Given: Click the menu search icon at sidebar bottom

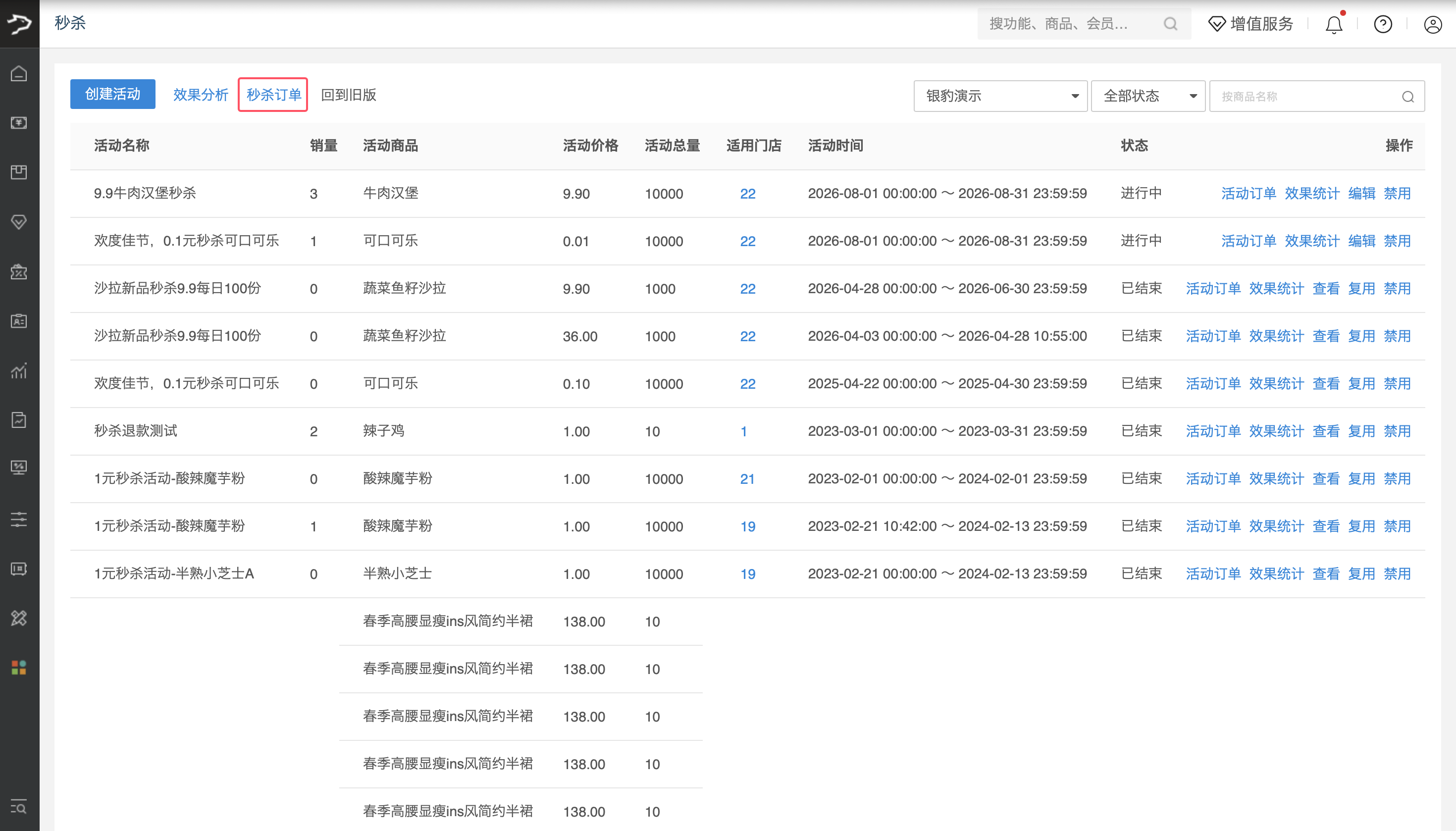Looking at the screenshot, I should [19, 807].
